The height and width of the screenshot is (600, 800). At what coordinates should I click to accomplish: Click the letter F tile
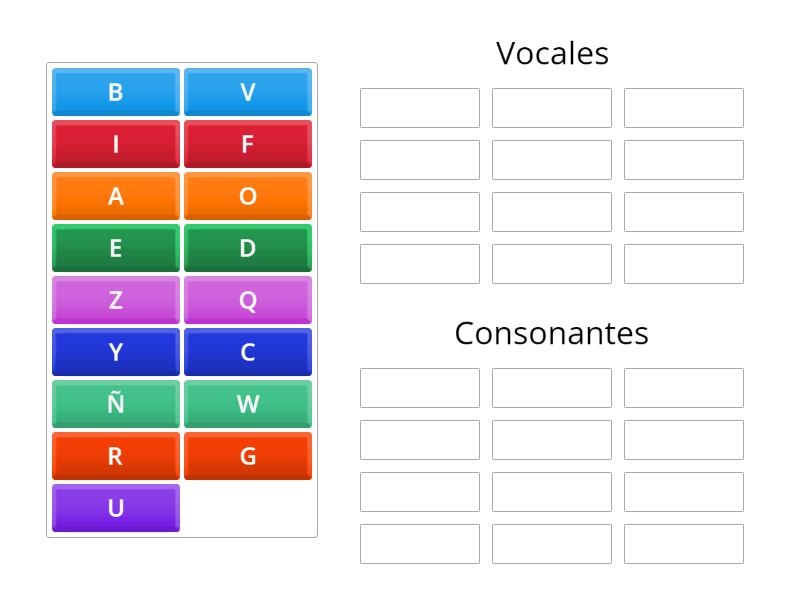248,144
